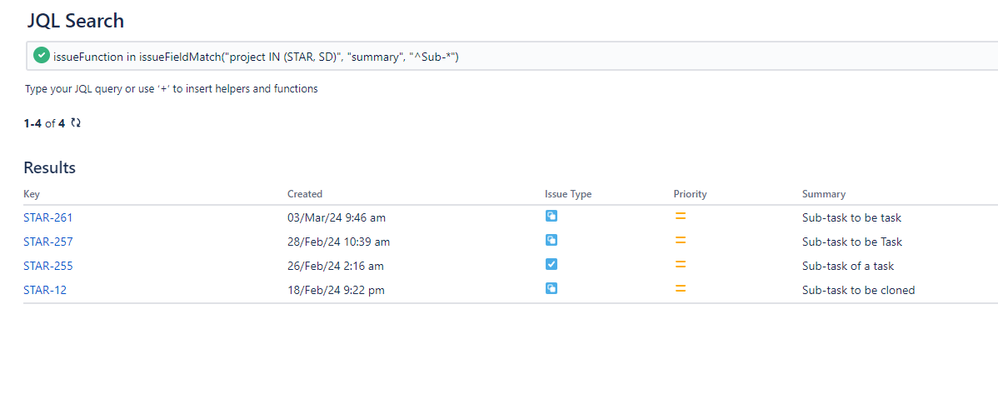Click the sub-task type icon for STAR-257

pyautogui.click(x=551, y=241)
